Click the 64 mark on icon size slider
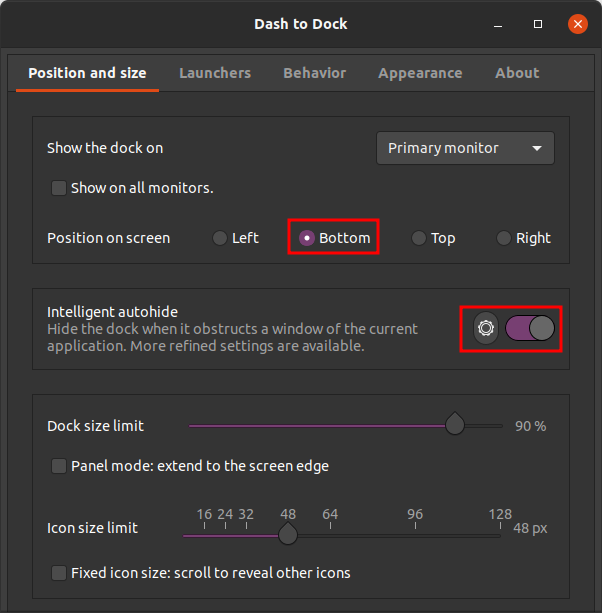602x613 pixels. pyautogui.click(x=330, y=514)
